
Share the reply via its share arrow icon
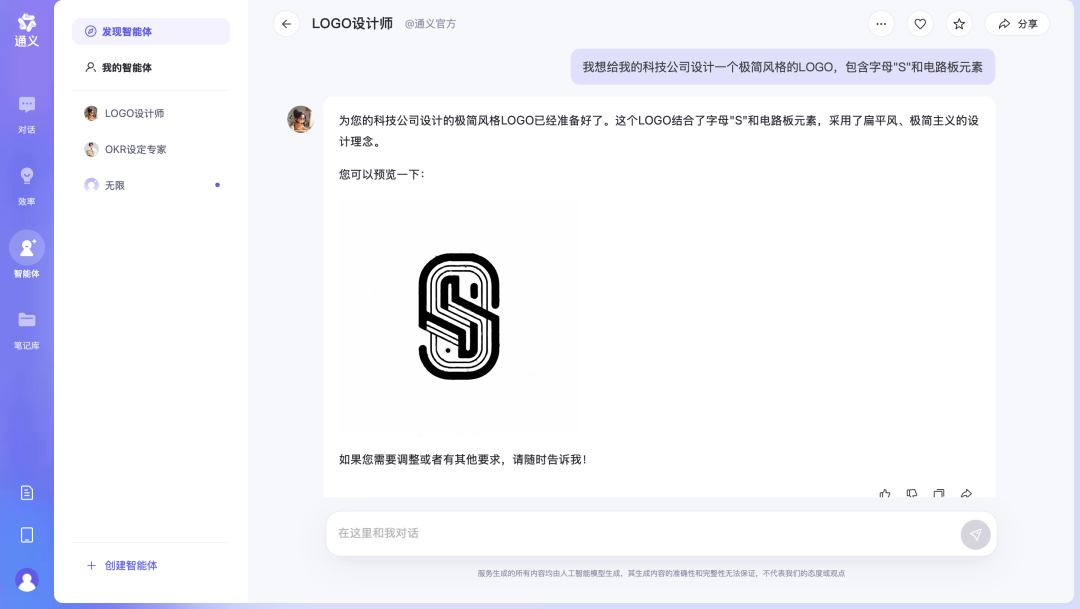(x=965, y=493)
